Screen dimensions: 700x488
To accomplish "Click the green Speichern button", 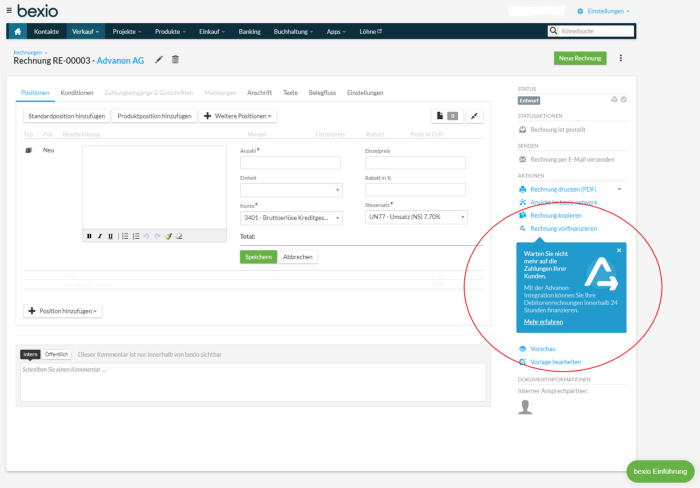I will pos(257,257).
